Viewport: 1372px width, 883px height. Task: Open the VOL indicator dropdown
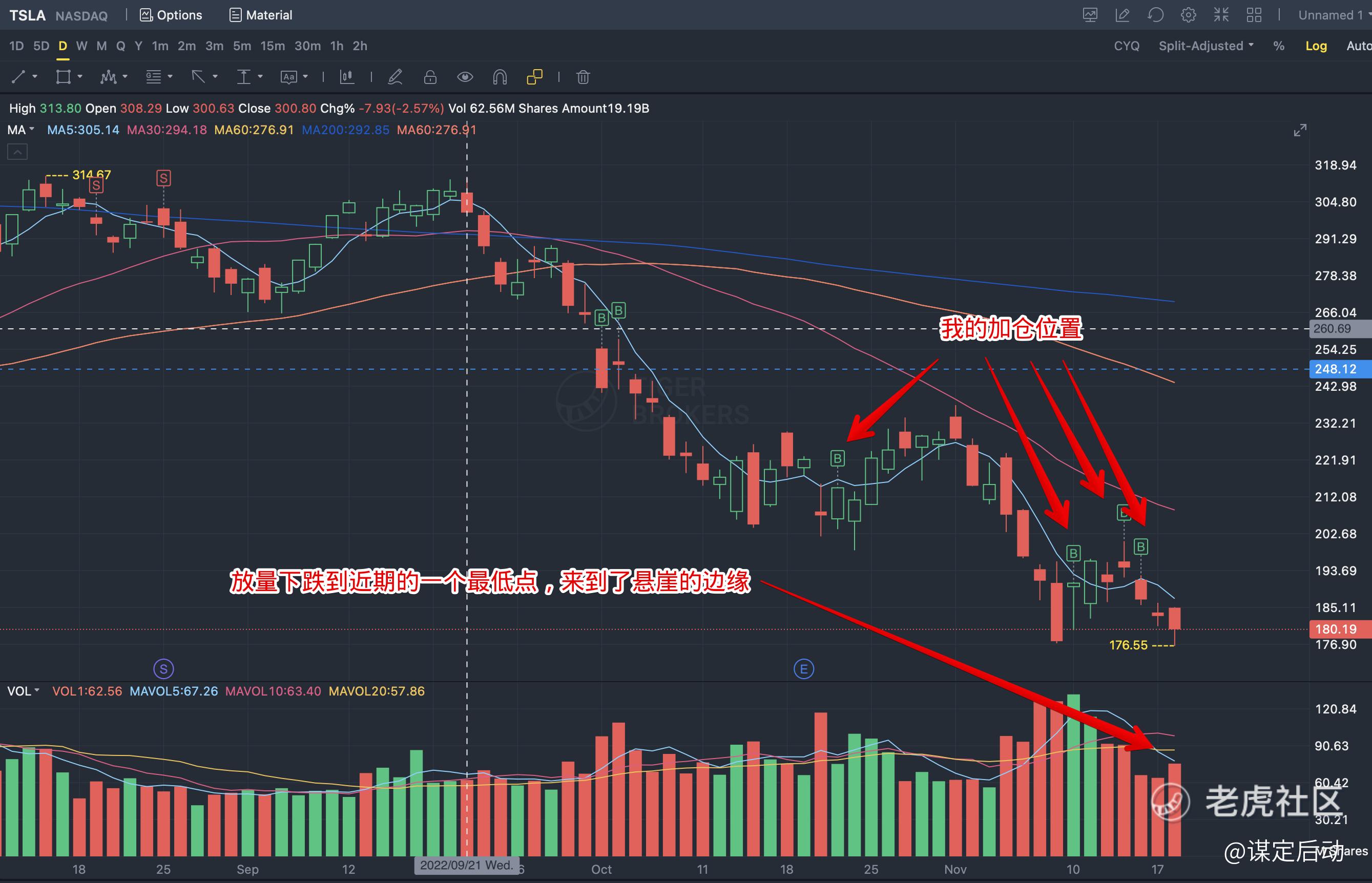[x=23, y=691]
